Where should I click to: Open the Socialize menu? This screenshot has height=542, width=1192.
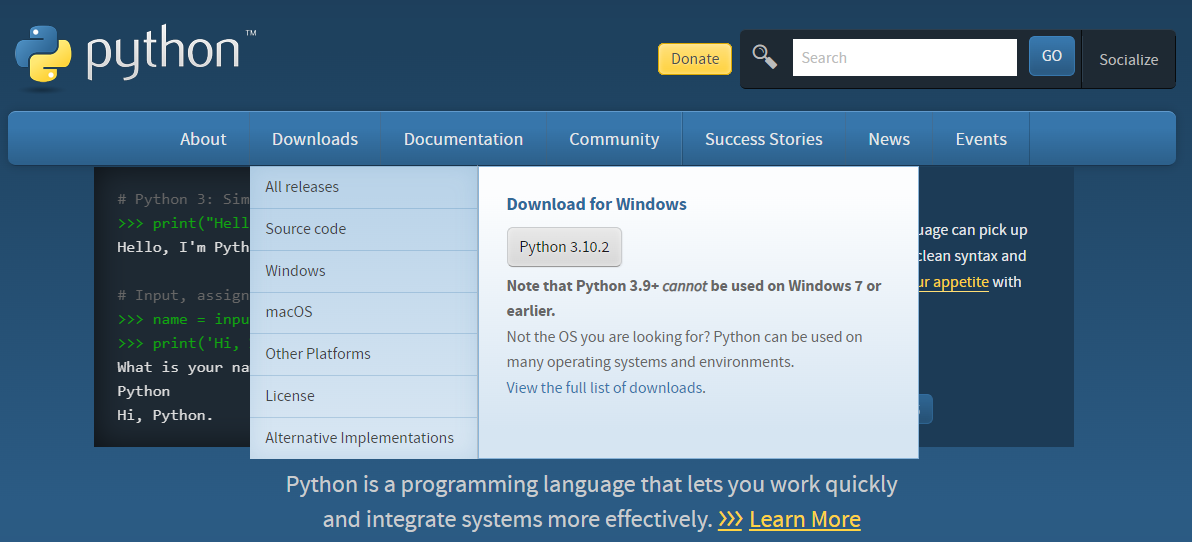[x=1129, y=59]
